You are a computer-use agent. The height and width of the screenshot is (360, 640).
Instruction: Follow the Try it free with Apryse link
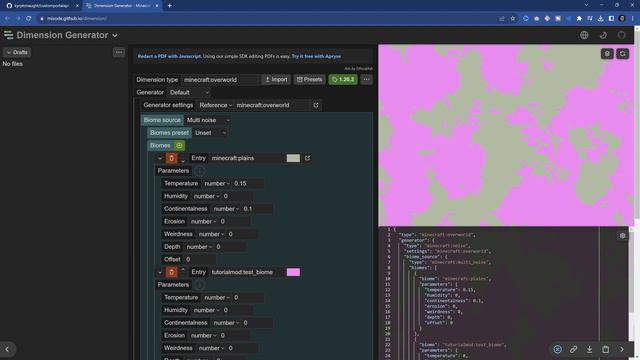click(x=316, y=56)
